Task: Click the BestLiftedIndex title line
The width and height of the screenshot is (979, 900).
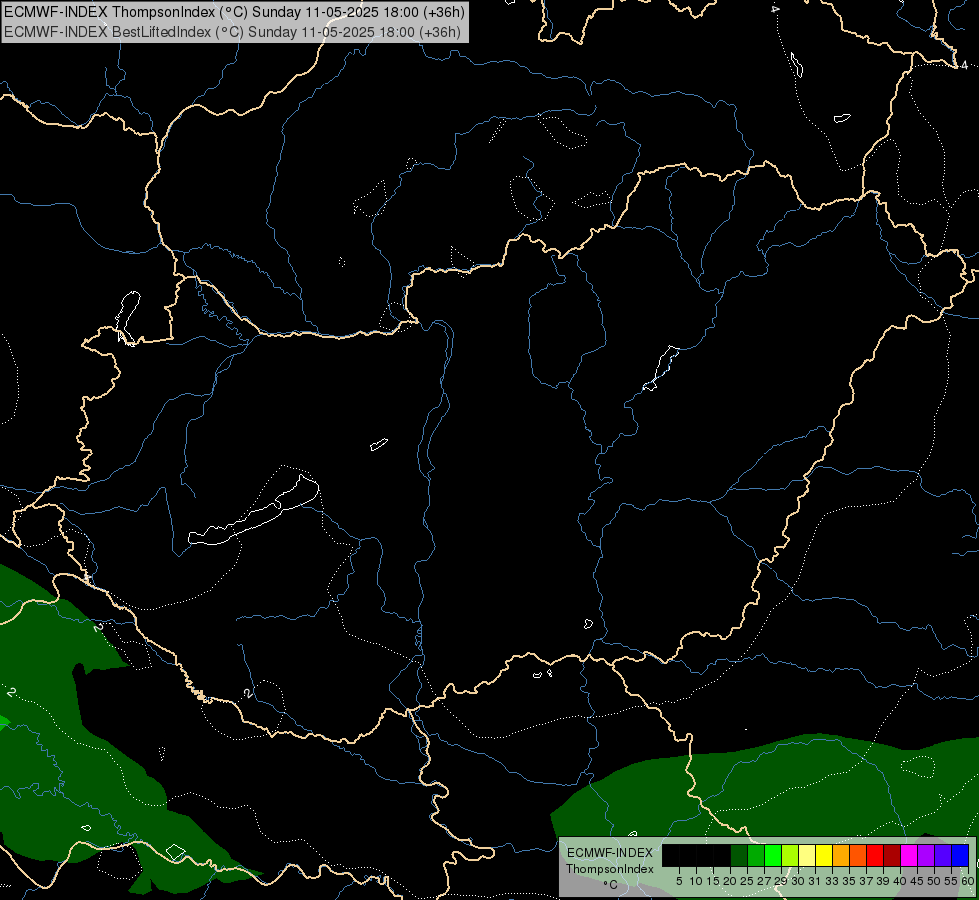Action: point(232,32)
